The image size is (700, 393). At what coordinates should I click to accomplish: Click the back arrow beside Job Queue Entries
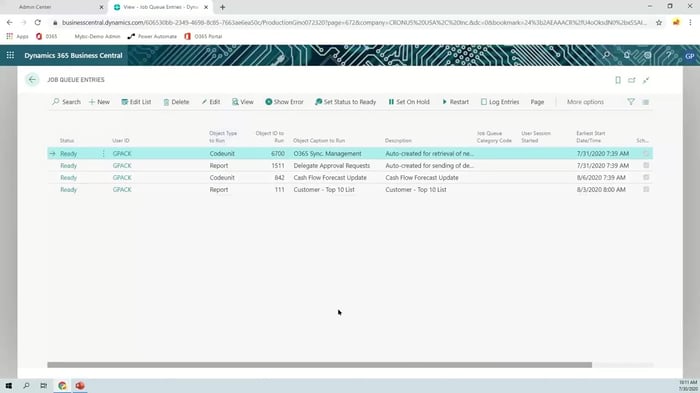coord(32,79)
